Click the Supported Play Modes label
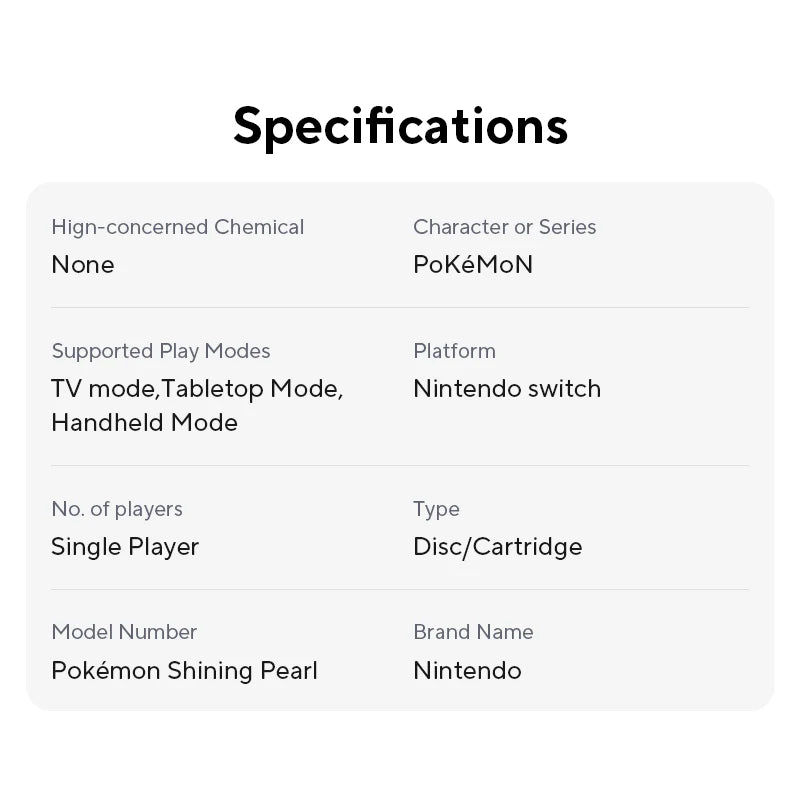Viewport: 800px width, 800px height. (161, 351)
